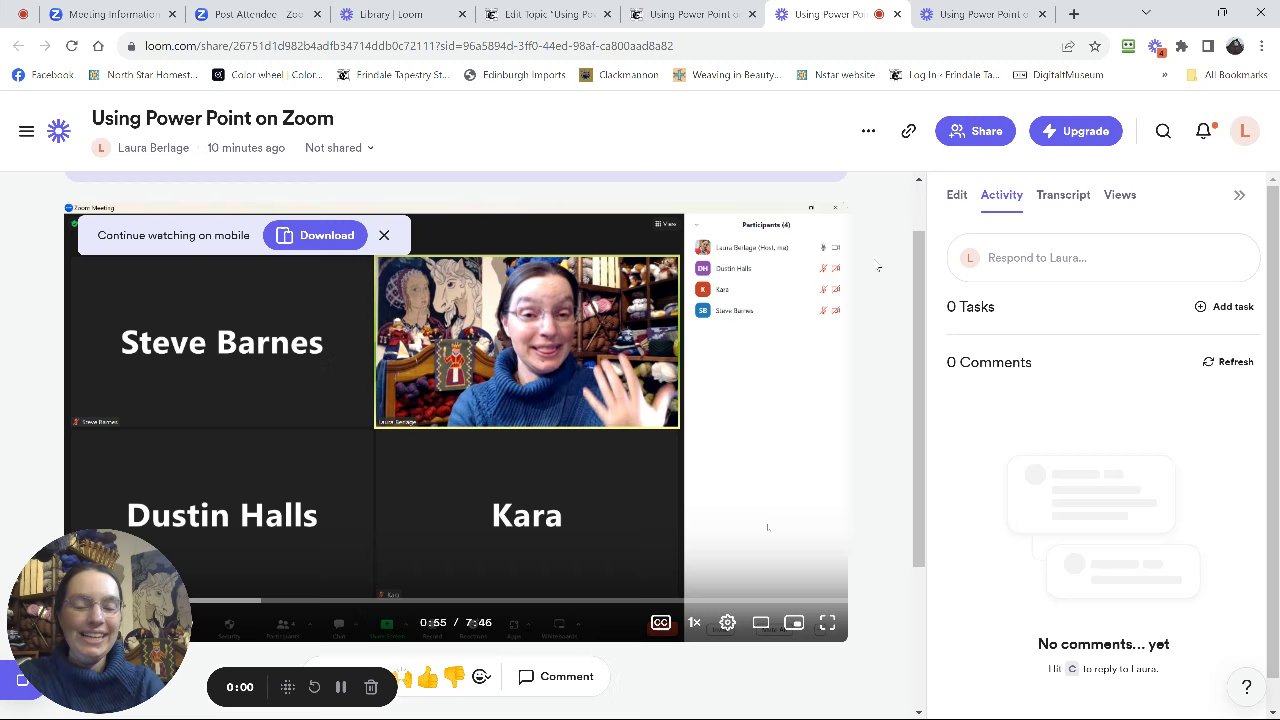Viewport: 1280px width, 720px height.
Task: Toggle Chrome side panel
Action: click(x=1208, y=46)
